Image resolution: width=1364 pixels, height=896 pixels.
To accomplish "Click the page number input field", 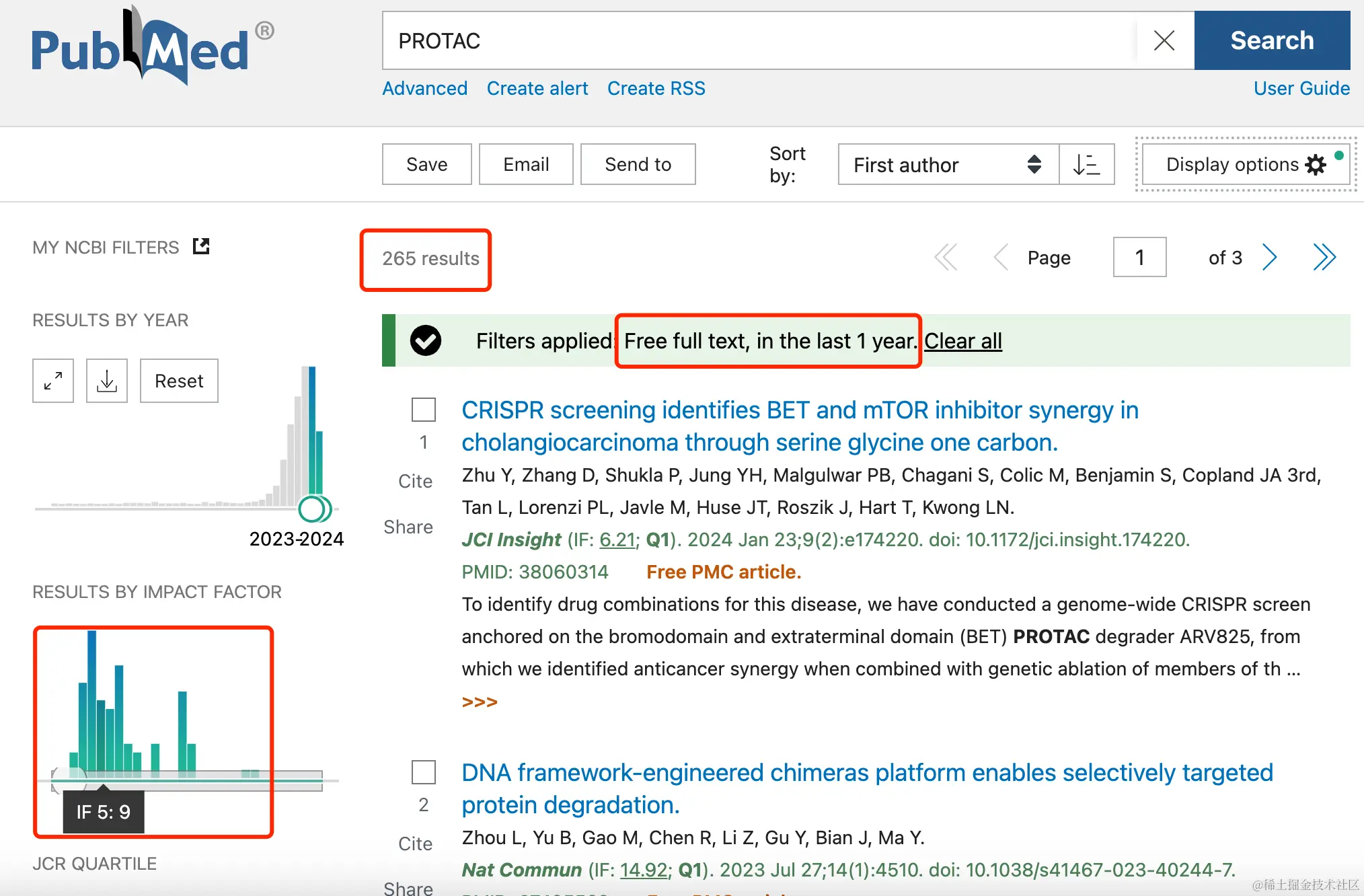I will pos(1139,257).
